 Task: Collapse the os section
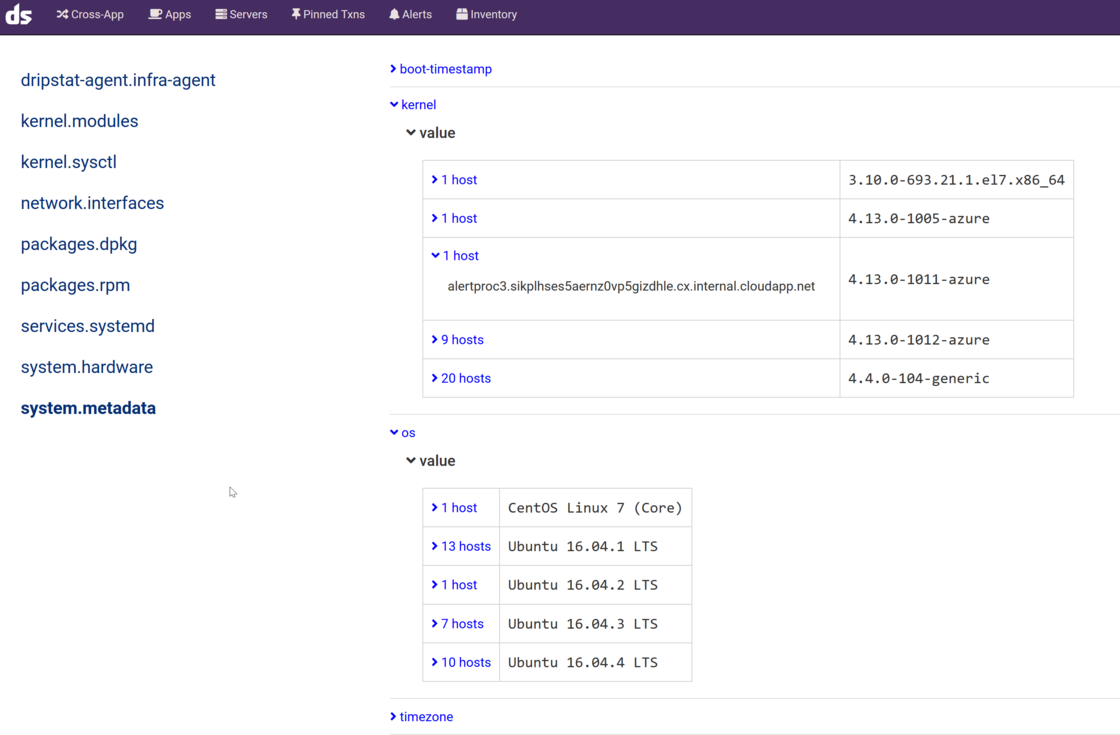click(x=403, y=433)
